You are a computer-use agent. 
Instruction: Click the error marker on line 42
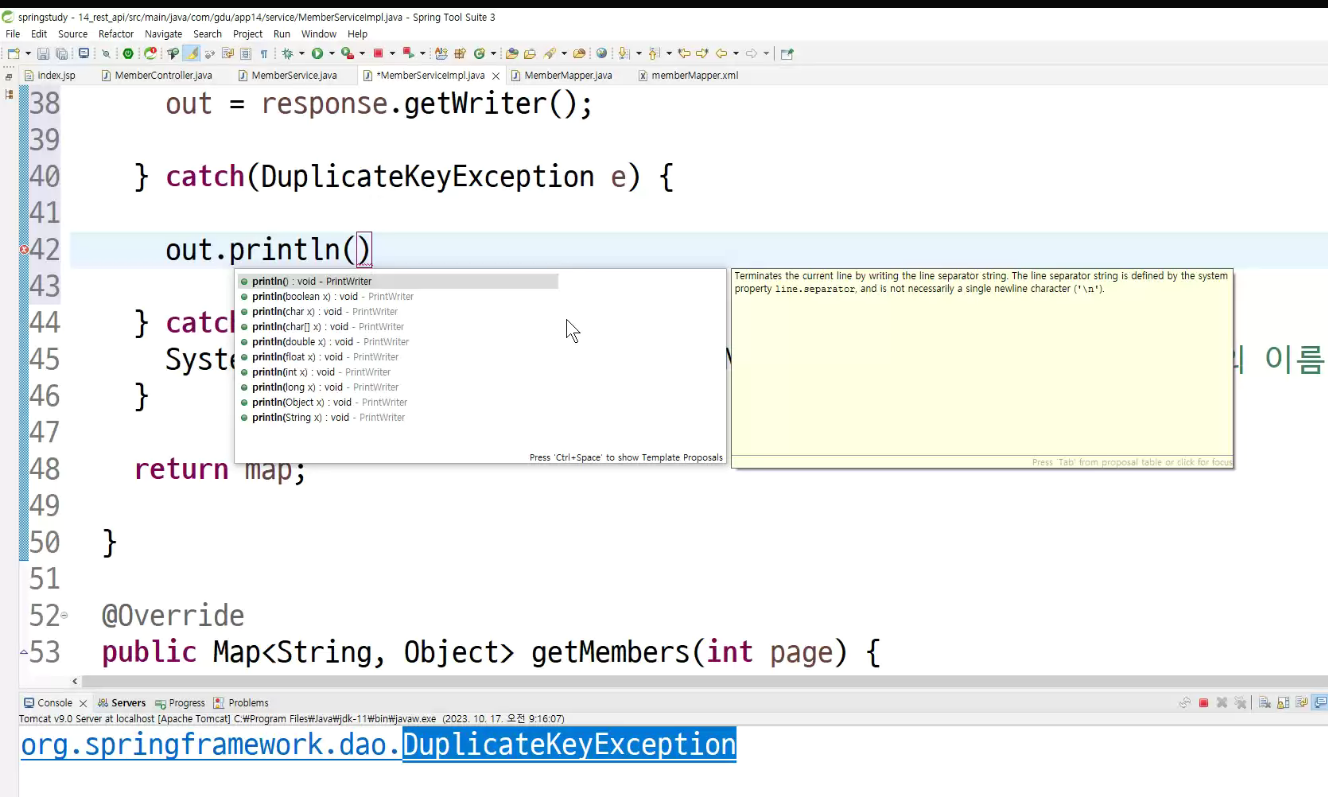[x=24, y=250]
